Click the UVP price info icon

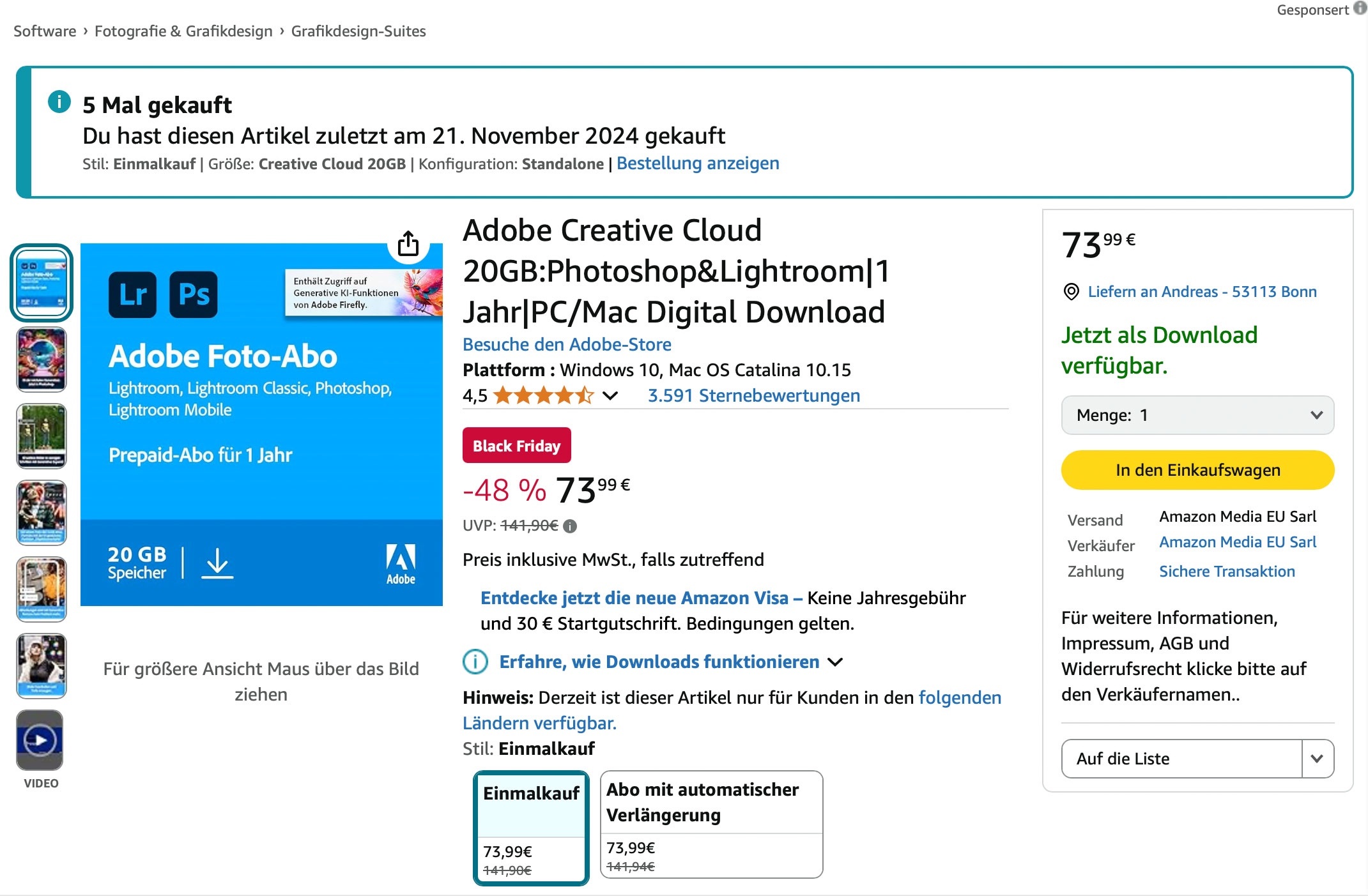point(571,526)
